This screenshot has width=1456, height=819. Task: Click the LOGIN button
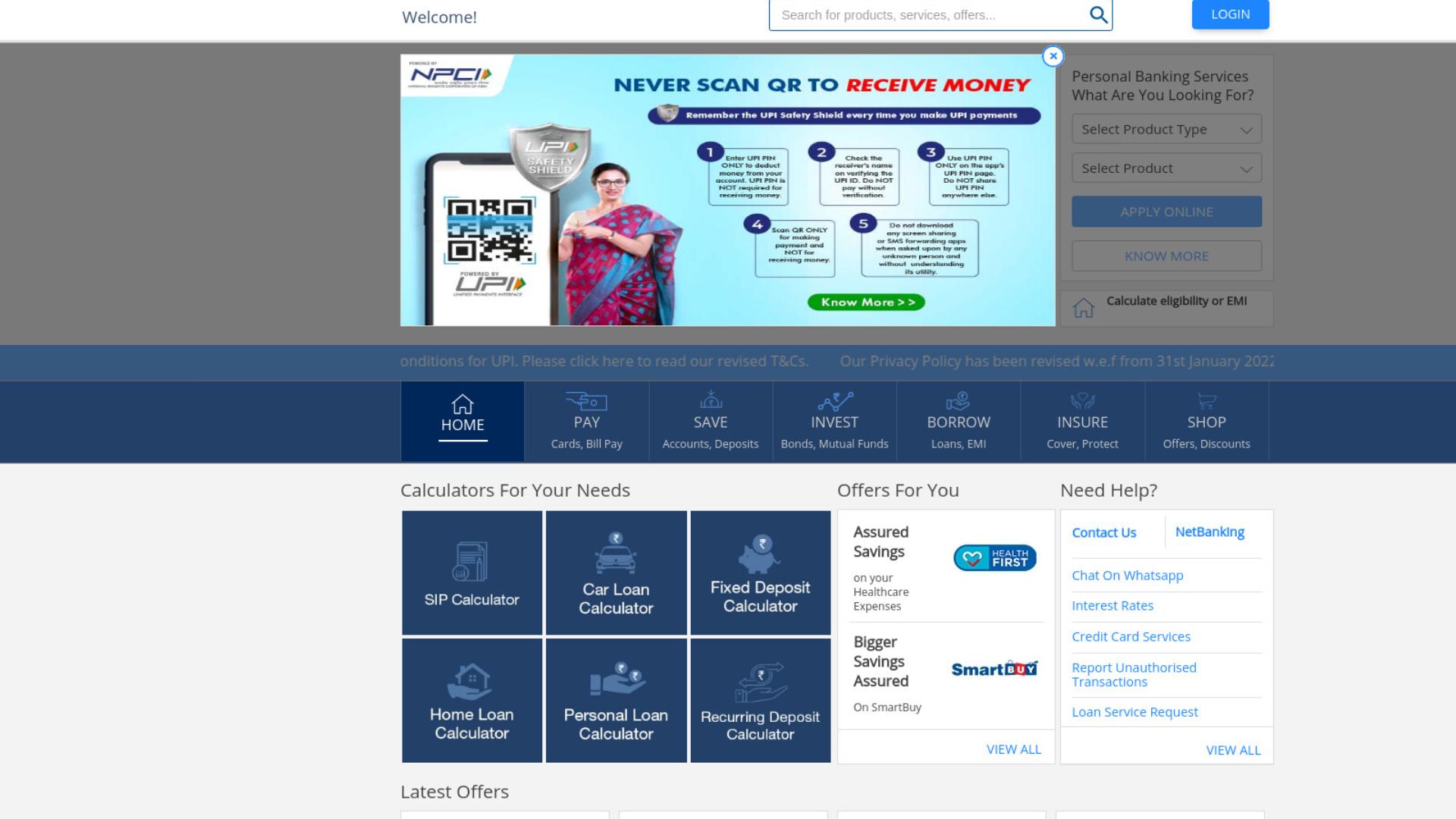point(1230,14)
